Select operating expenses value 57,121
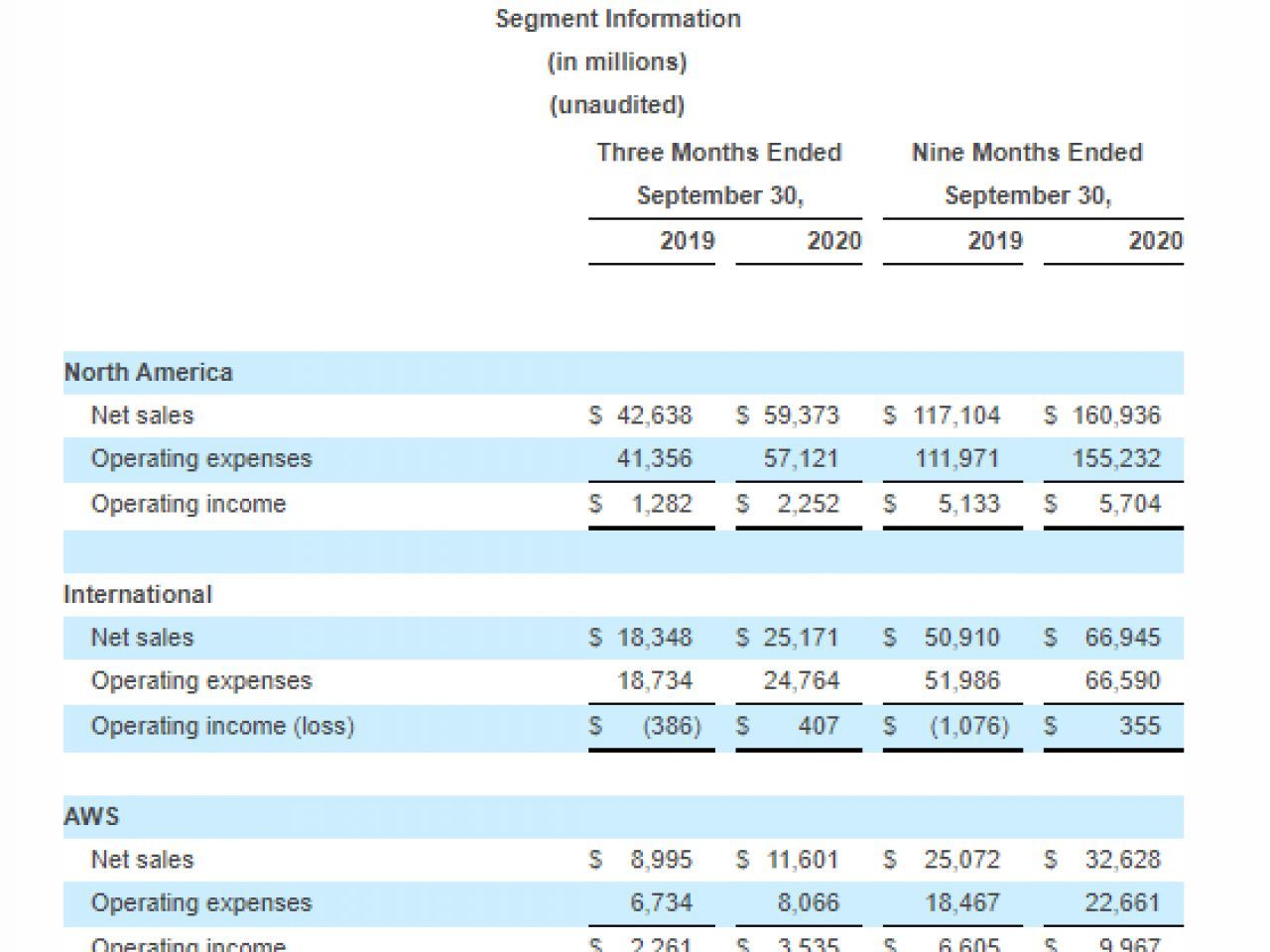 coord(802,459)
